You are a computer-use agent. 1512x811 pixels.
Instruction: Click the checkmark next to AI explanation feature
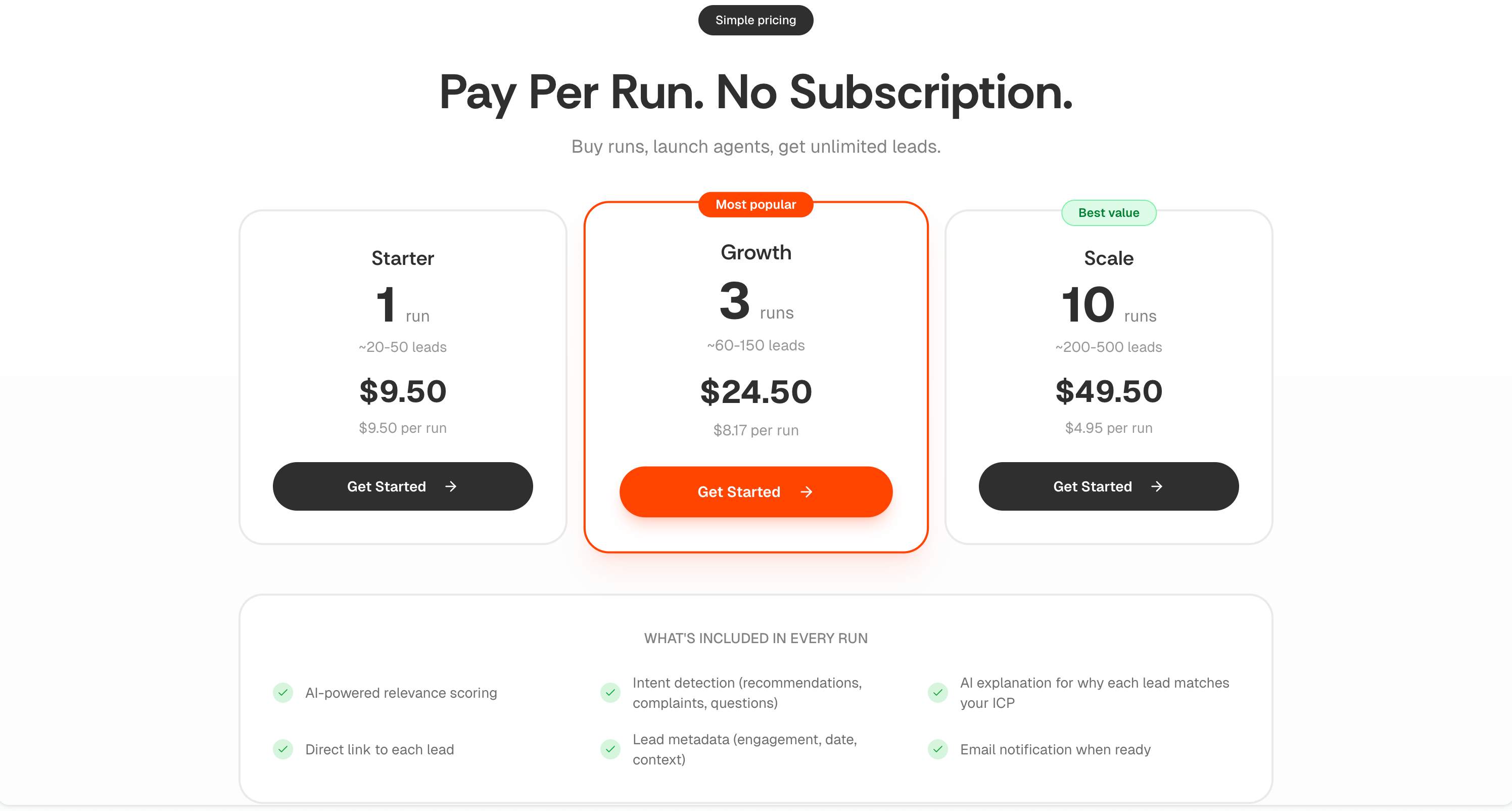937,693
